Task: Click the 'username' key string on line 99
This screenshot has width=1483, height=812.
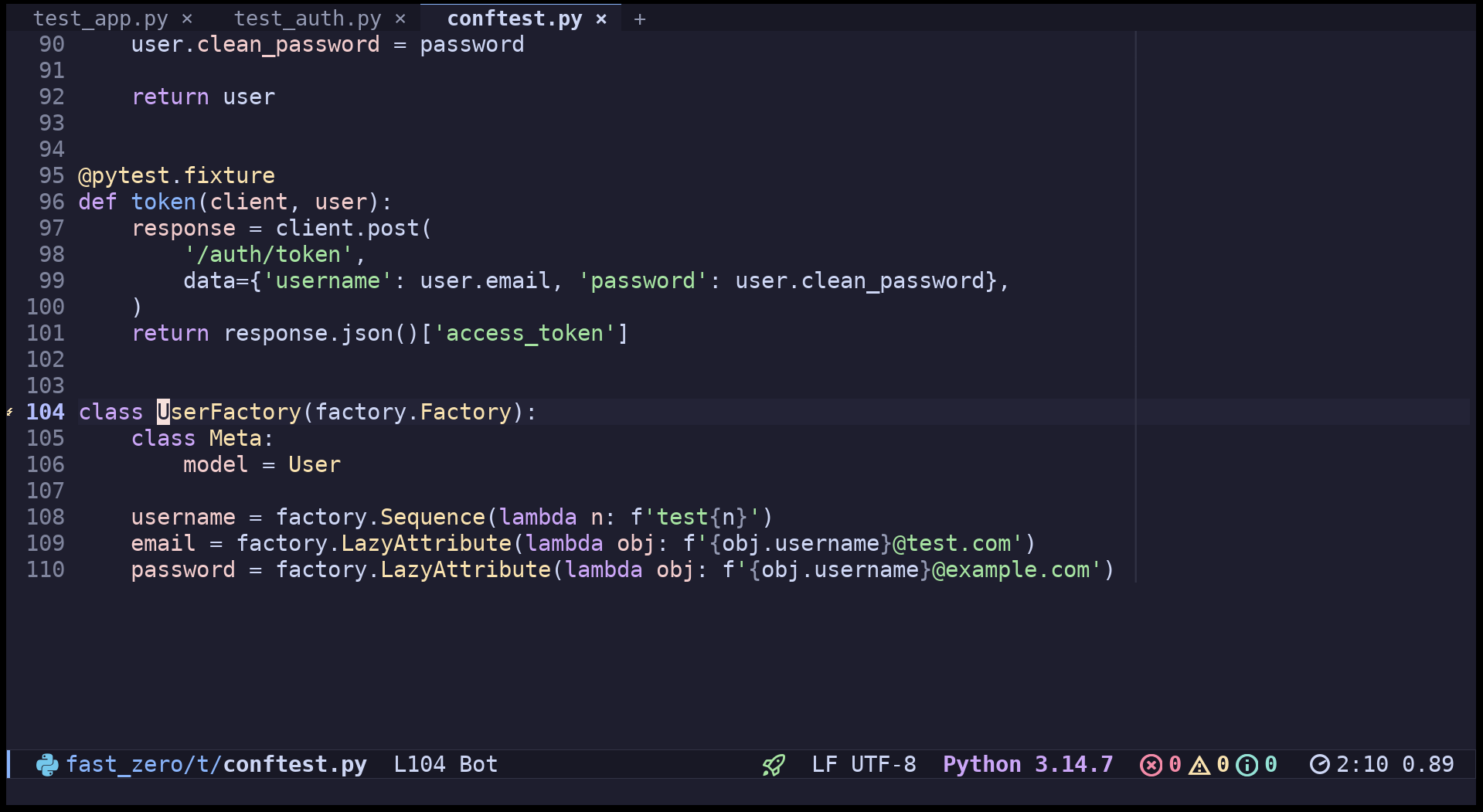Action: (328, 281)
